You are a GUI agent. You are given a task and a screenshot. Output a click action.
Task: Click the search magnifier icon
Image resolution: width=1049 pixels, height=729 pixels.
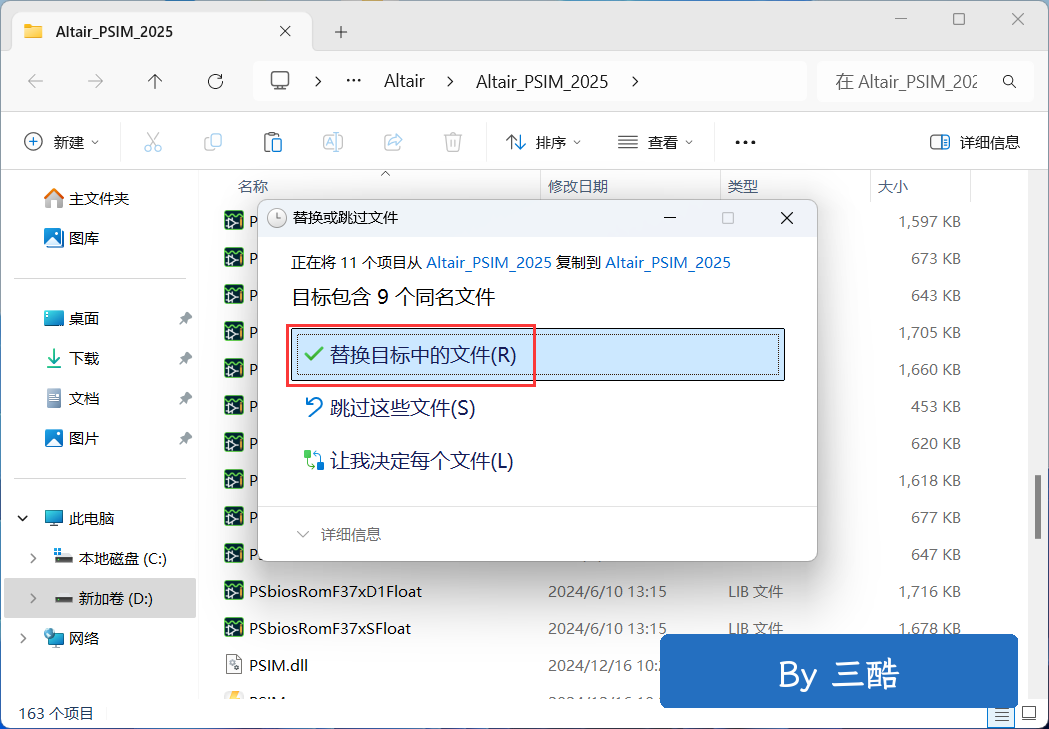point(1010,82)
